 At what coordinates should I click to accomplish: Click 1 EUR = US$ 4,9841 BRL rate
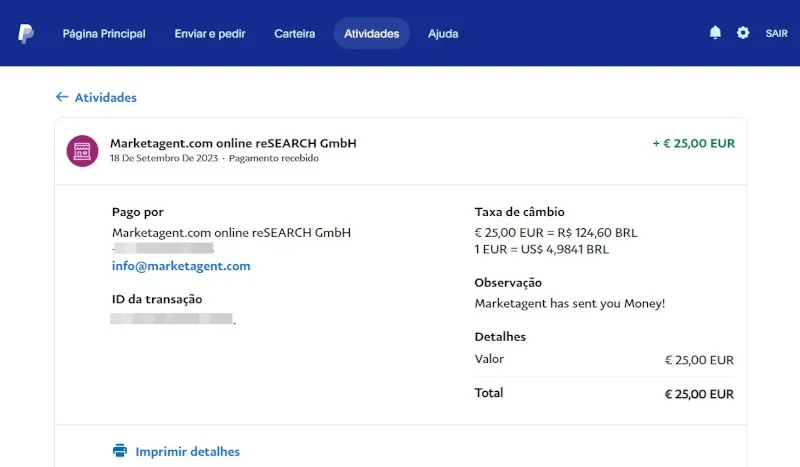[541, 250]
